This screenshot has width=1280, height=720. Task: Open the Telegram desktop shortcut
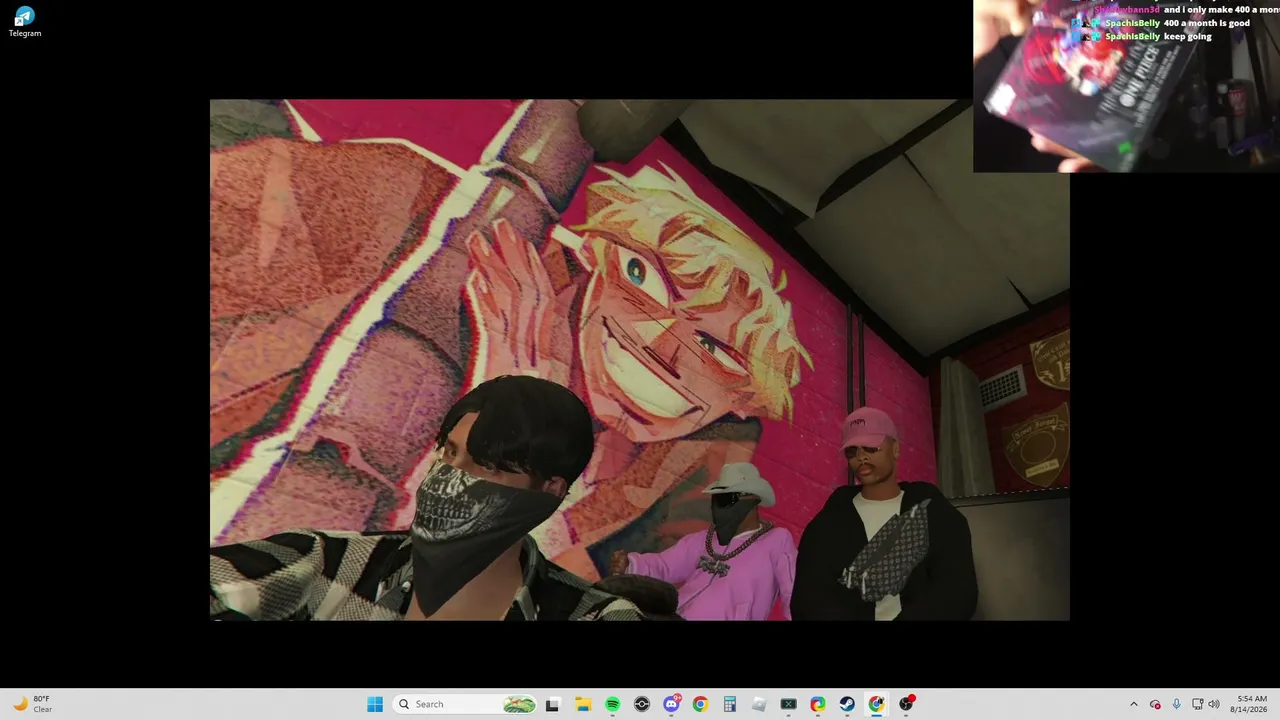point(25,22)
